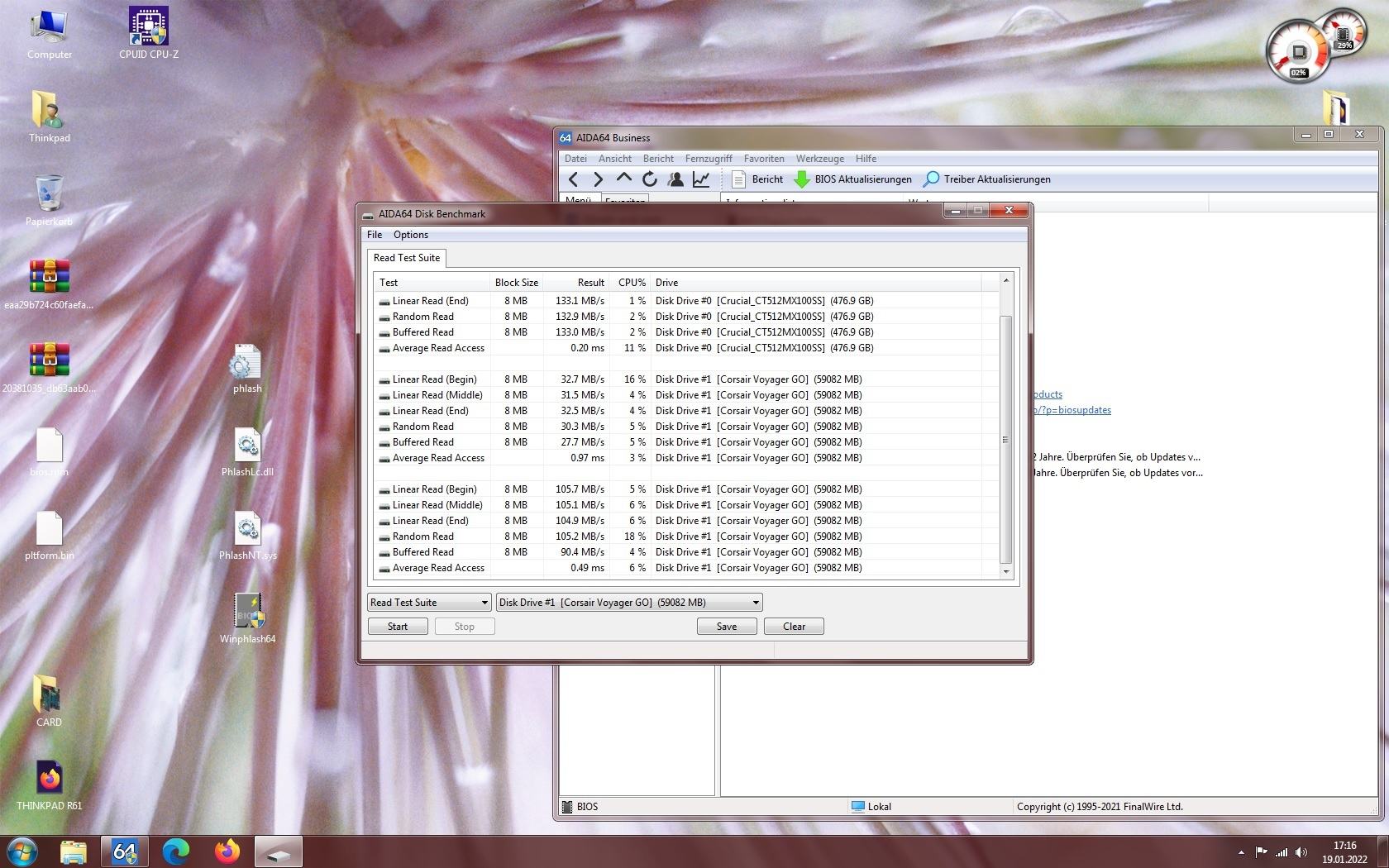1389x868 pixels.
Task: Open Bericht menu in AIDA64 Business
Action: click(x=658, y=159)
